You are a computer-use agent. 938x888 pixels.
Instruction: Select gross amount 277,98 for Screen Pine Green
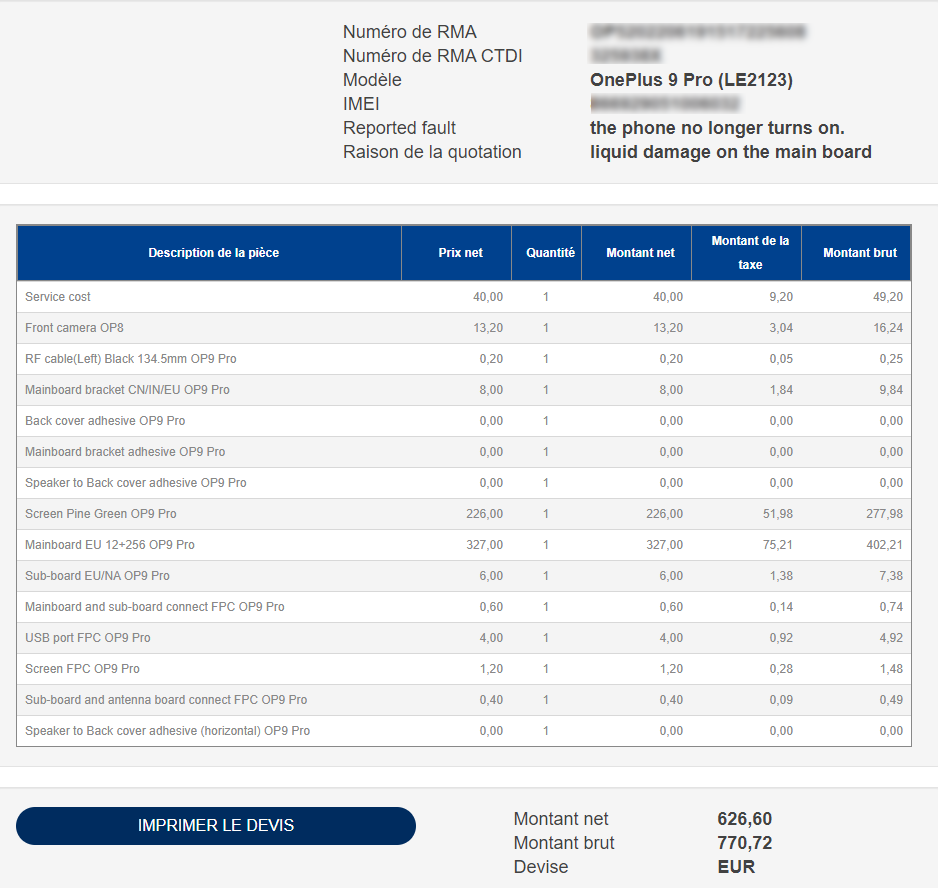pyautogui.click(x=885, y=514)
